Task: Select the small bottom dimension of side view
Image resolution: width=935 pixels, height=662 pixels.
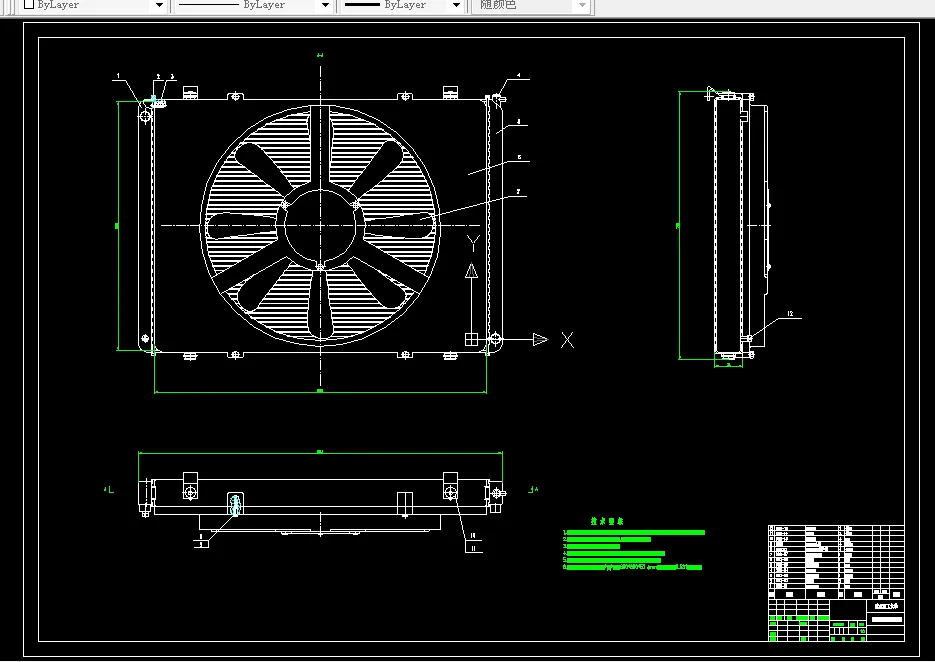Action: (x=729, y=366)
